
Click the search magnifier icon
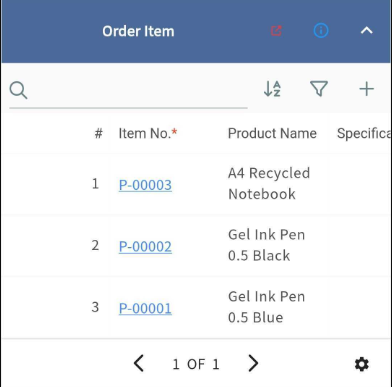click(x=18, y=90)
